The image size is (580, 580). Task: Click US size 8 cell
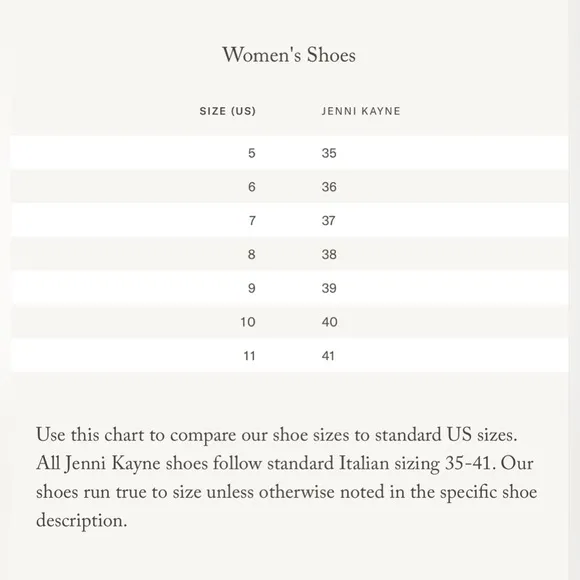(x=252, y=254)
